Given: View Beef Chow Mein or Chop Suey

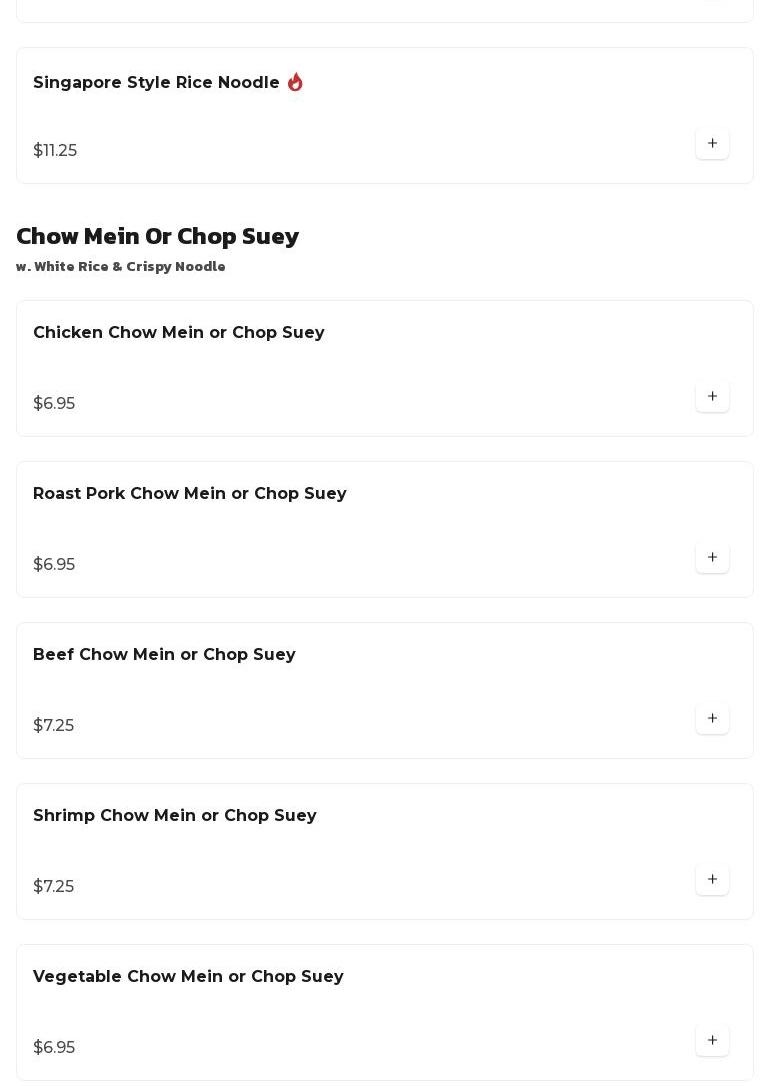Looking at the screenshot, I should pyautogui.click(x=164, y=655).
